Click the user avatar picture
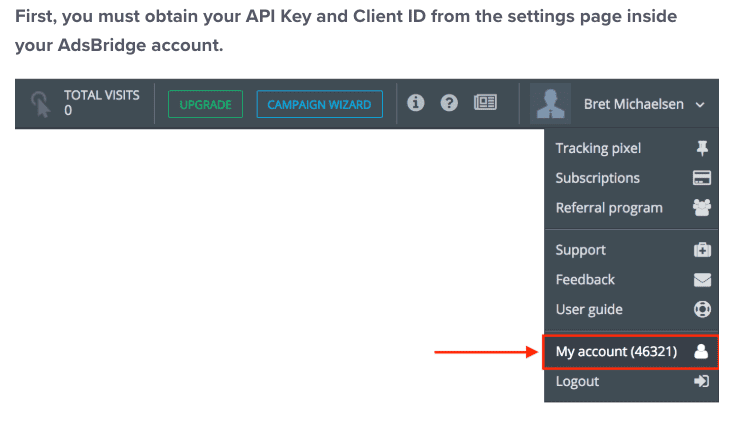Viewport: 732px width, 426px height. (x=550, y=103)
